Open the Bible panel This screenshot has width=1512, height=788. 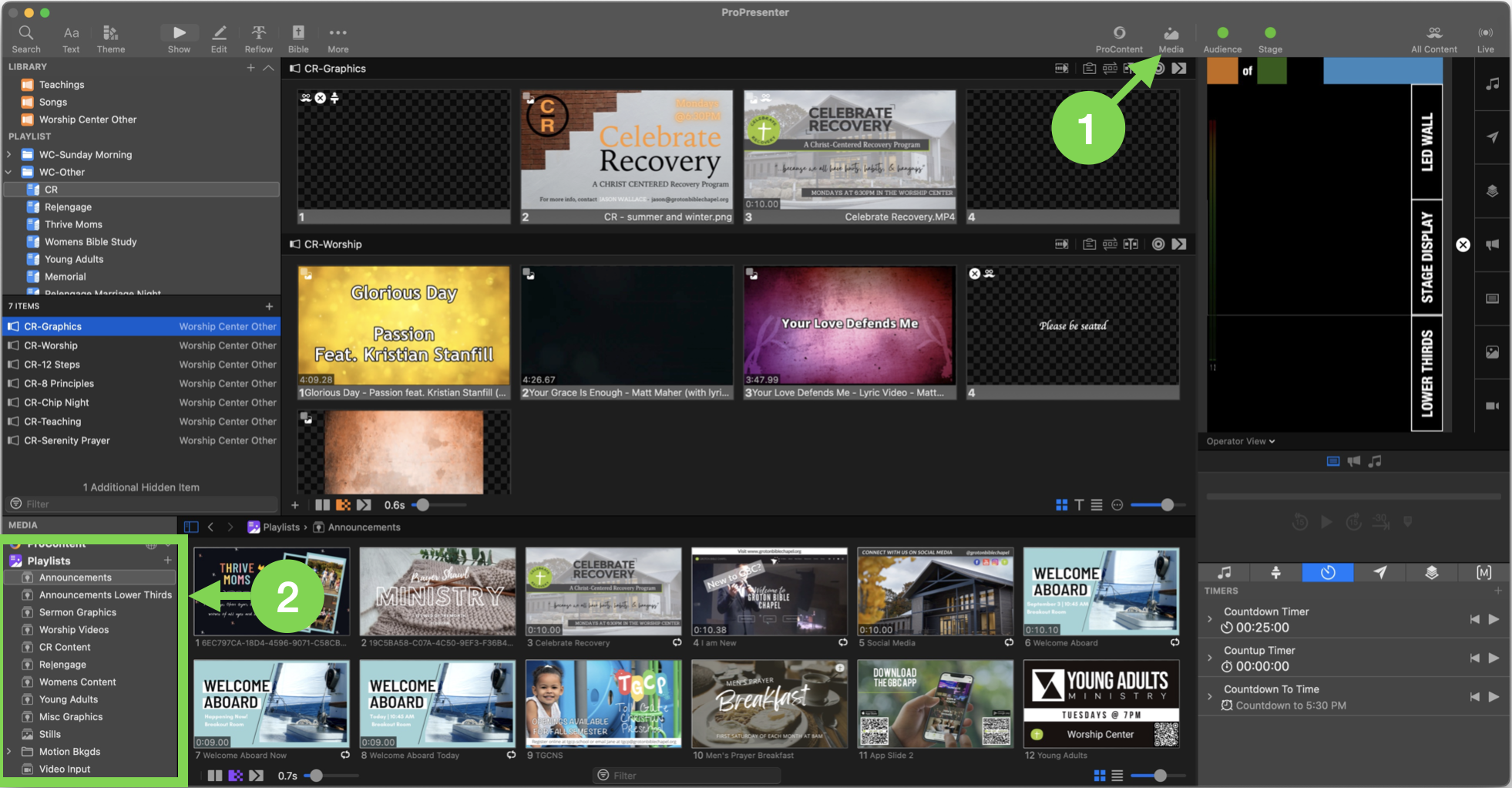coord(298,39)
